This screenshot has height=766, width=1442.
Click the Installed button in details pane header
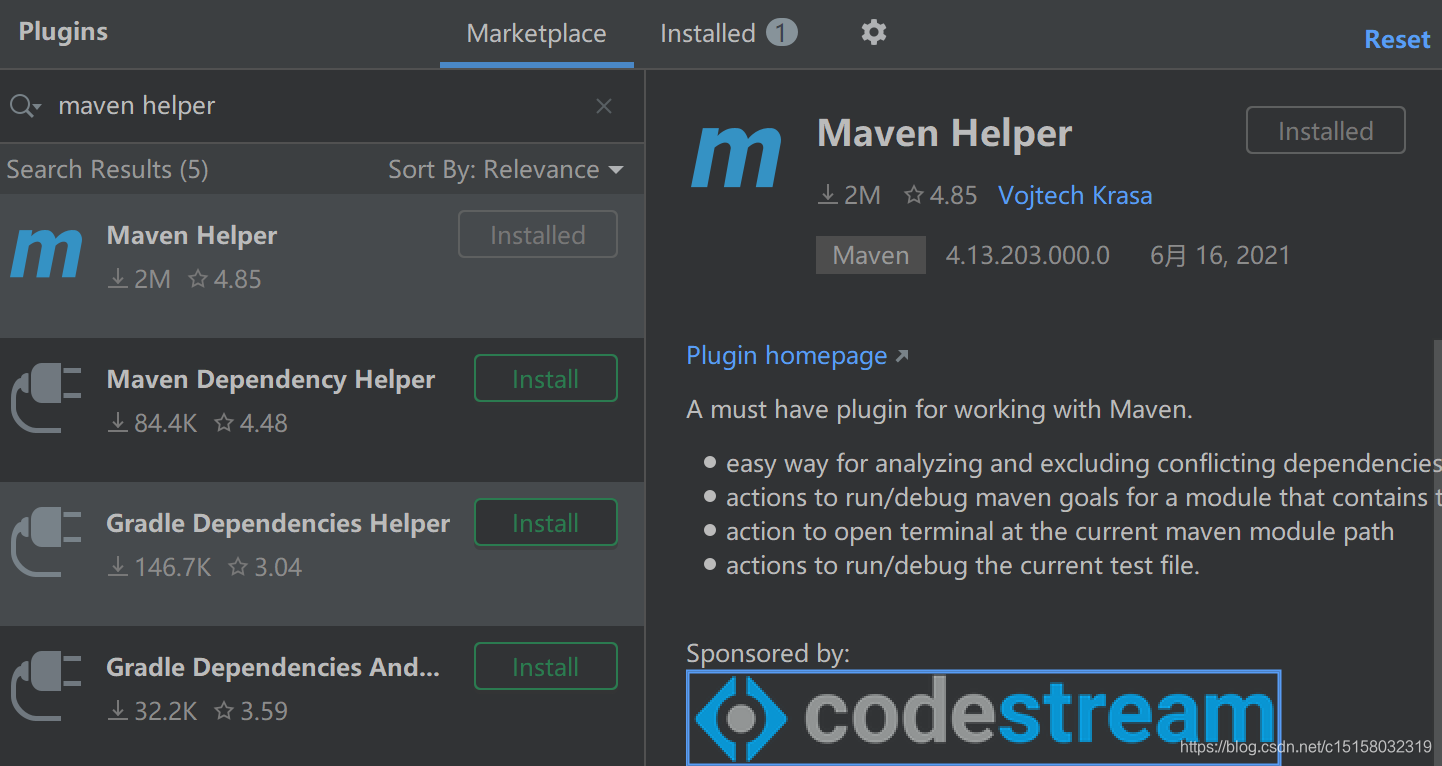click(1326, 131)
